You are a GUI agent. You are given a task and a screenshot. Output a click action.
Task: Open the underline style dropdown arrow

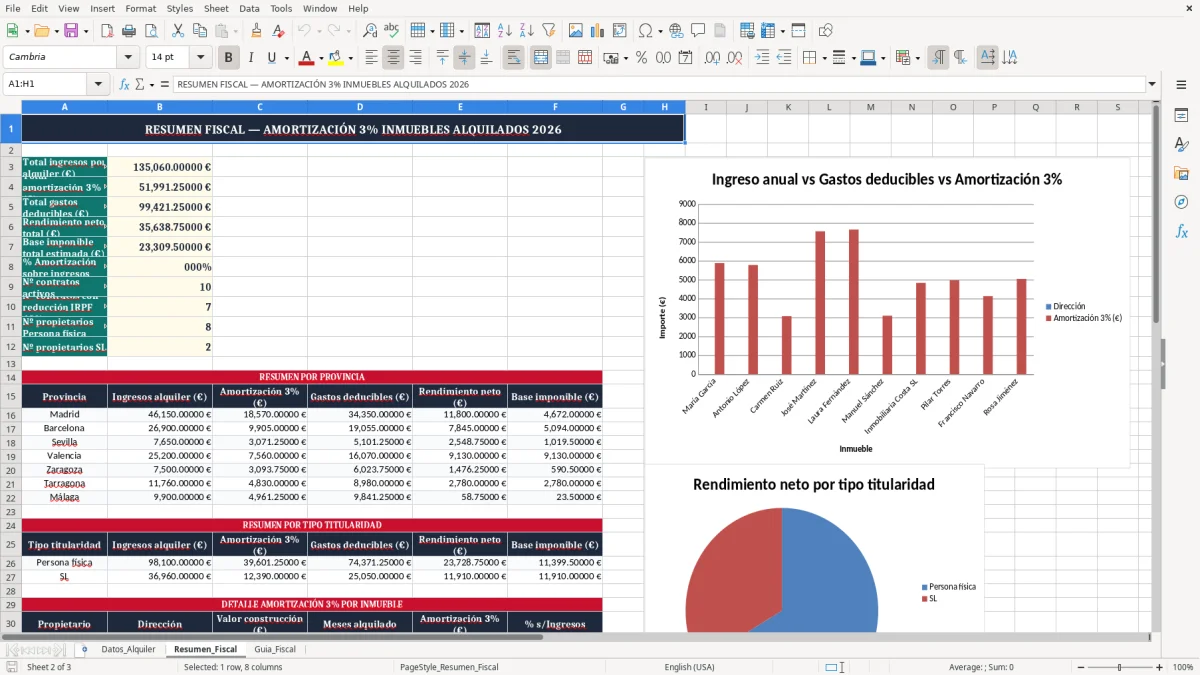(286, 58)
